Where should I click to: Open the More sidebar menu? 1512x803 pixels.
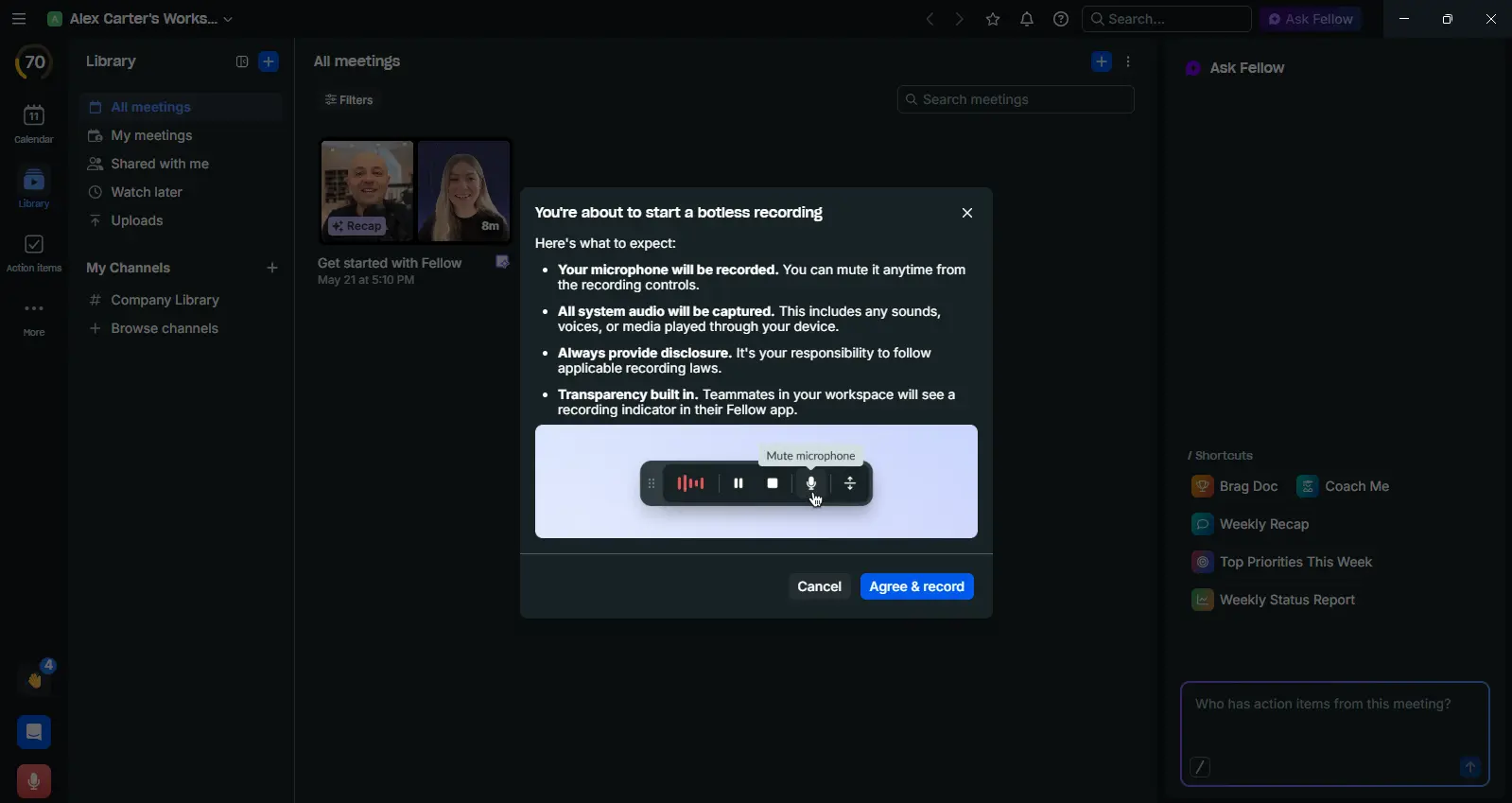pyautogui.click(x=34, y=319)
